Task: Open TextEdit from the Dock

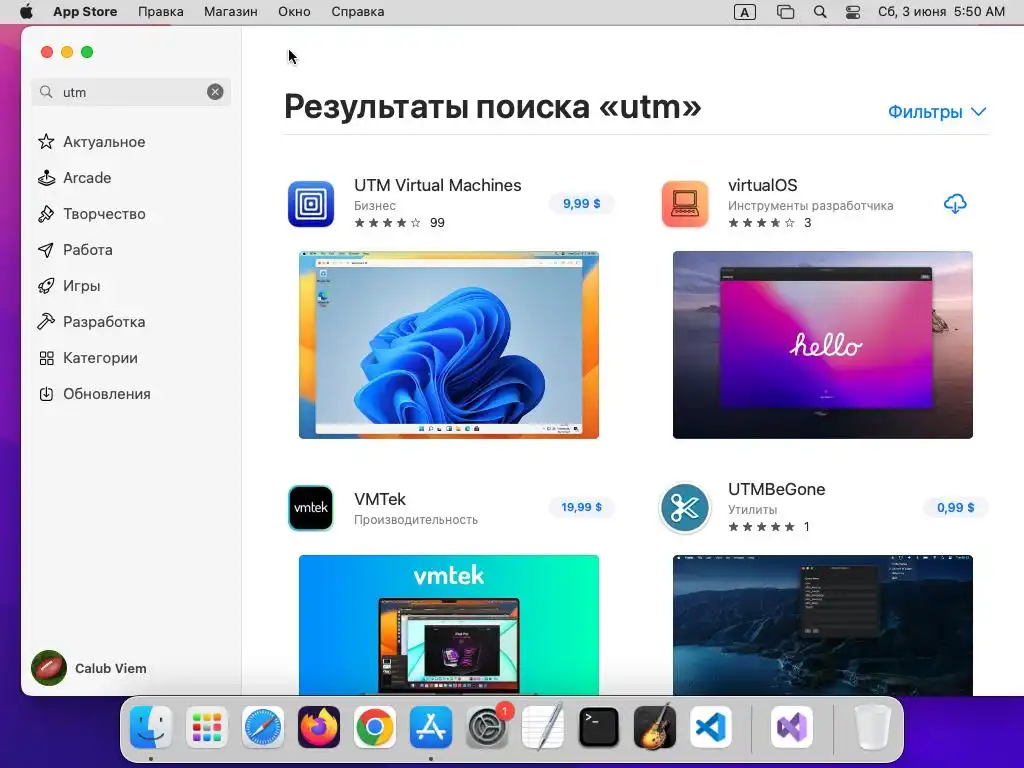Action: 543,727
